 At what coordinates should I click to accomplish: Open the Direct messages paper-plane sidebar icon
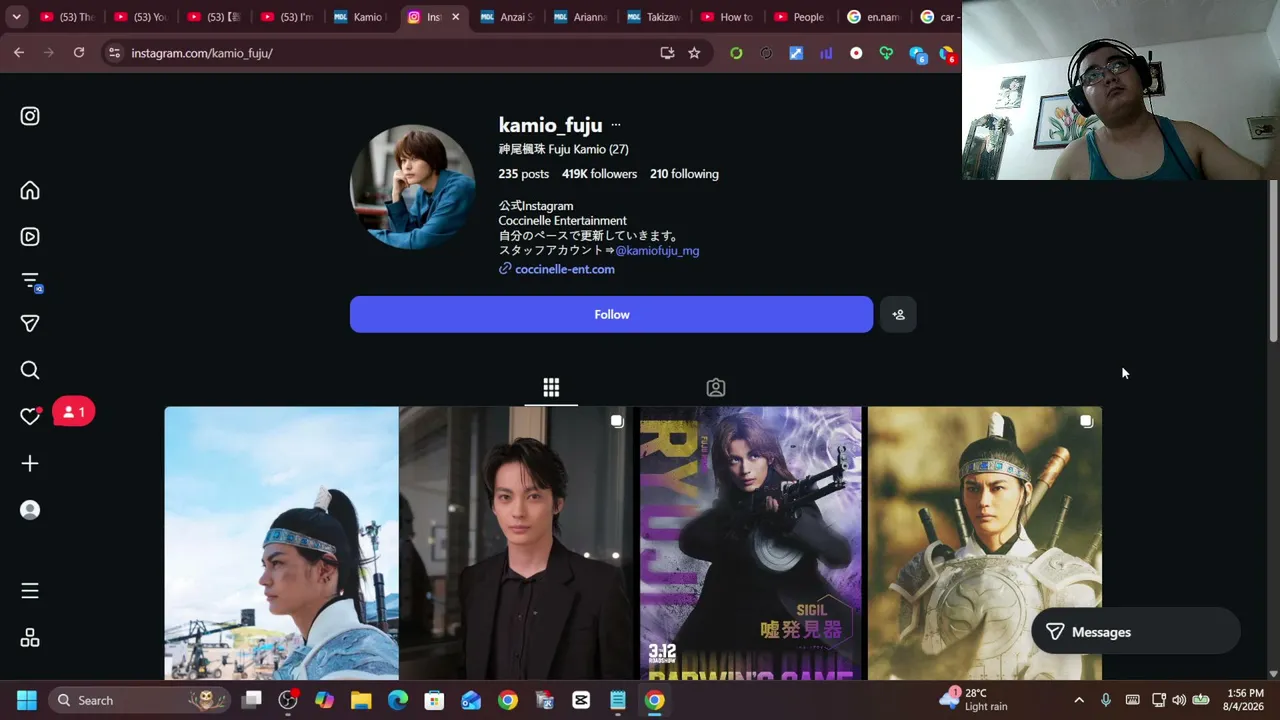pos(30,323)
